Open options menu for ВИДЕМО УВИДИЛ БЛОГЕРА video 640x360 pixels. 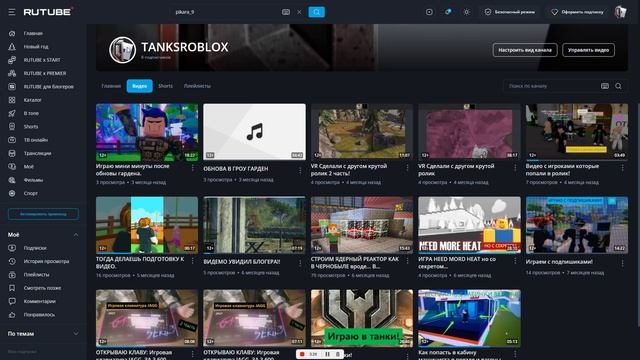click(x=300, y=263)
